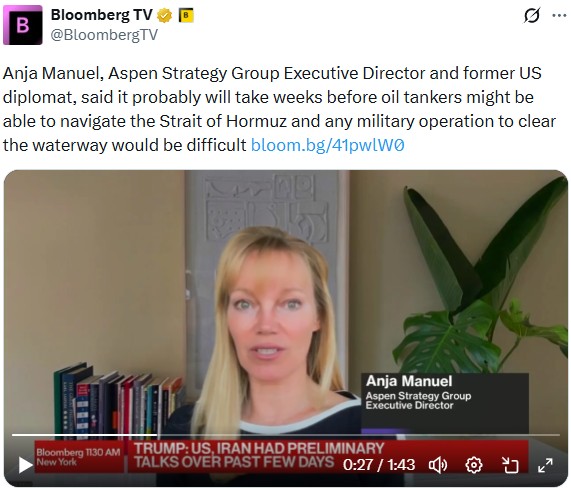Play the video with the play button
This screenshot has height=490, width=571.
tap(25, 465)
